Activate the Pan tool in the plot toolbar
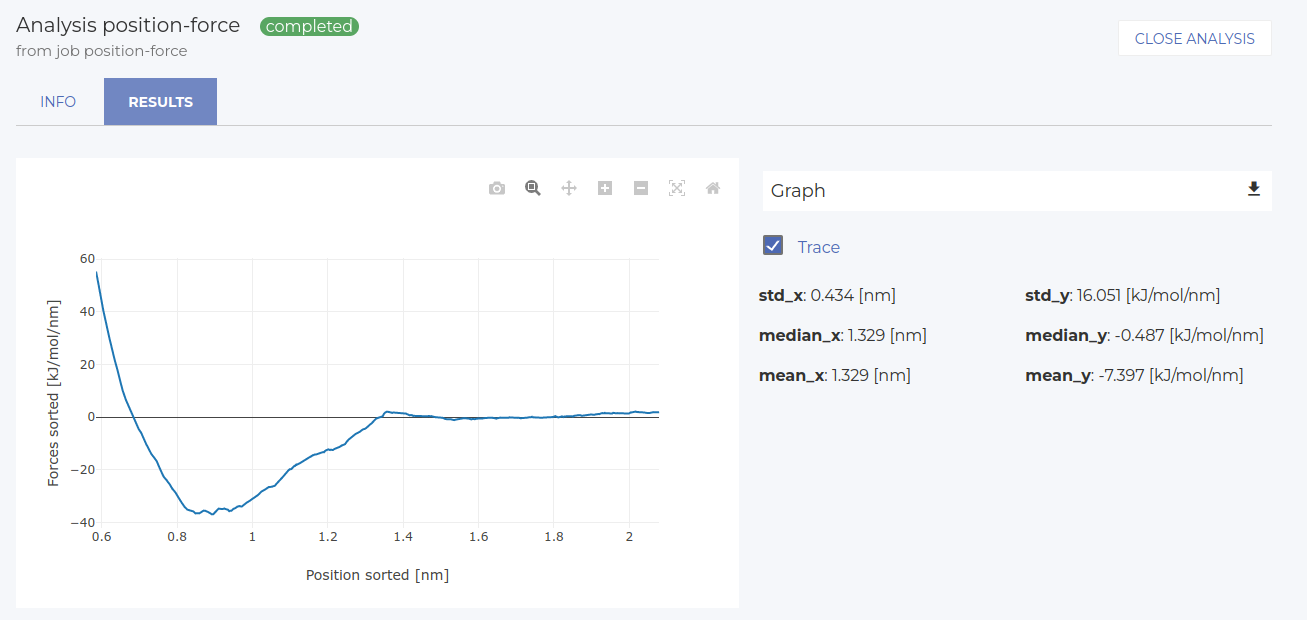Viewport: 1307px width, 620px height. point(569,188)
